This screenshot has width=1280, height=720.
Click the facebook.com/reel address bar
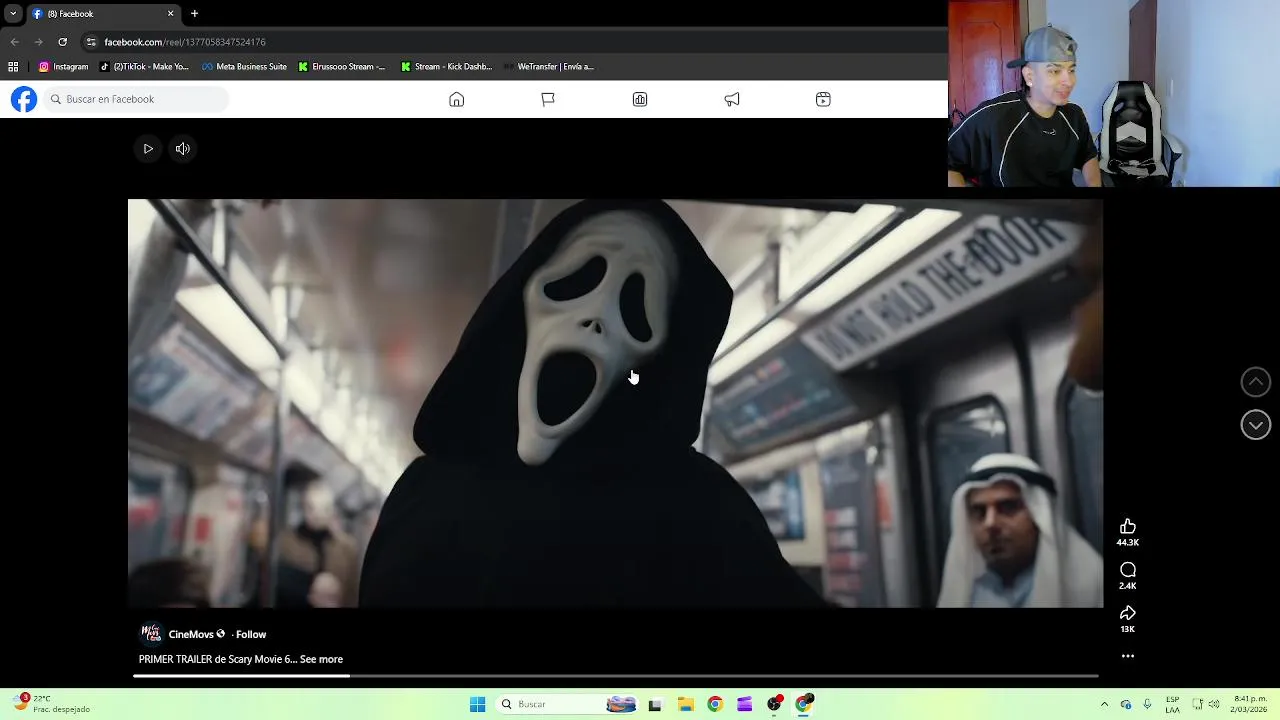[x=510, y=42]
